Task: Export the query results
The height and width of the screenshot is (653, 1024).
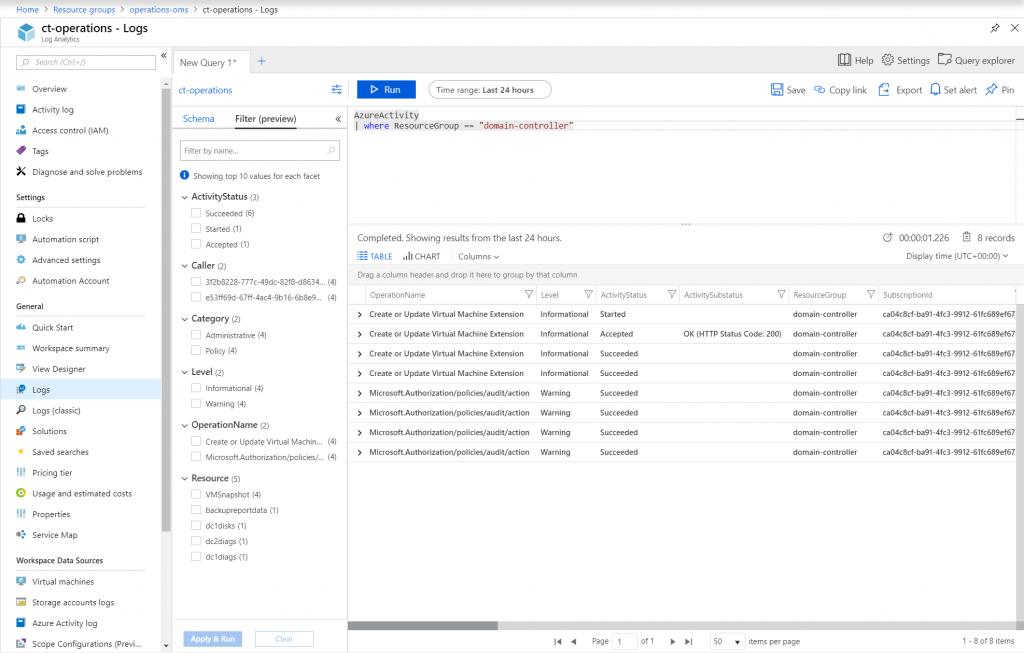Action: coord(896,89)
